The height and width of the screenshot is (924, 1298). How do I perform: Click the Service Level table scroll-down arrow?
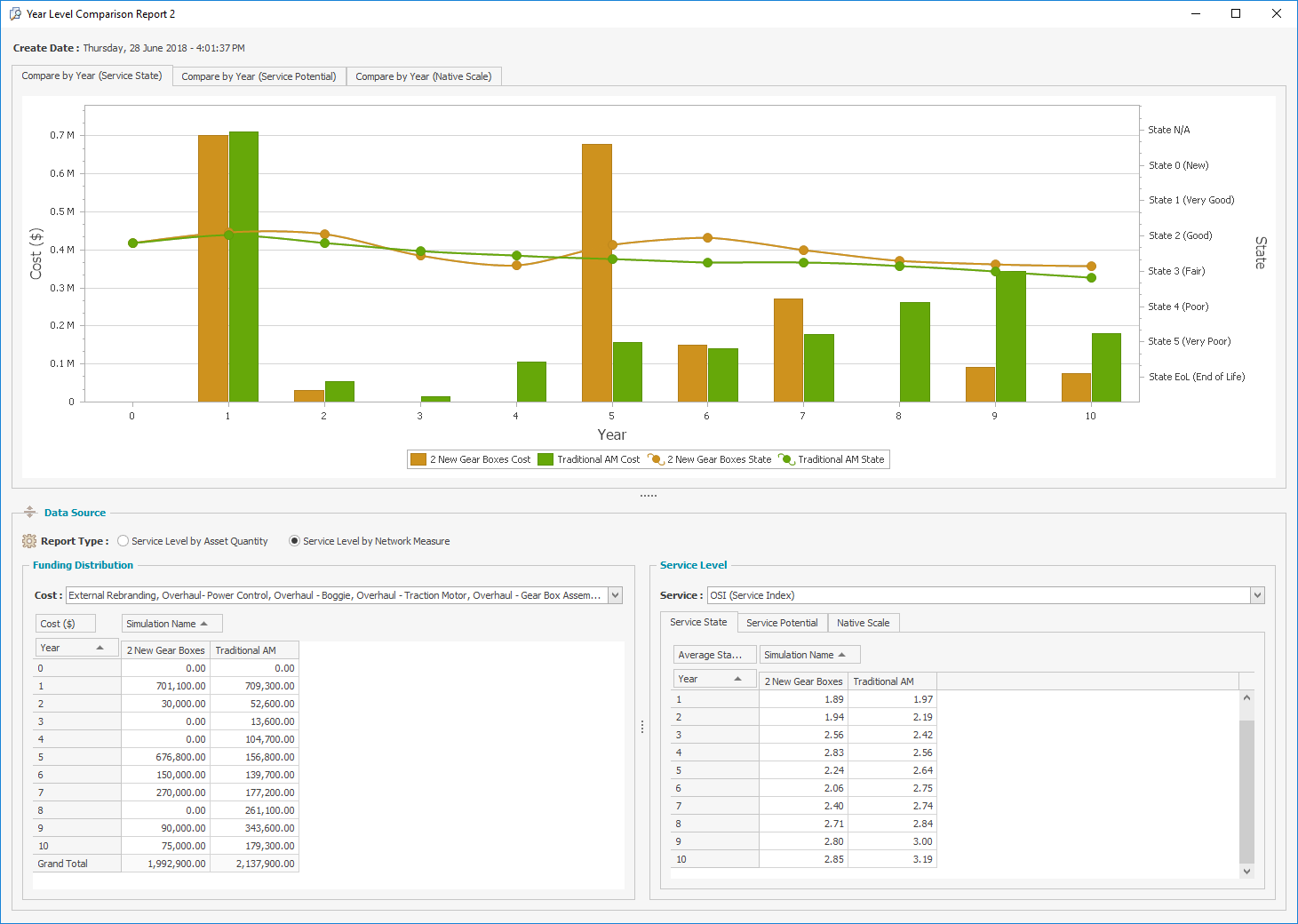[1246, 871]
